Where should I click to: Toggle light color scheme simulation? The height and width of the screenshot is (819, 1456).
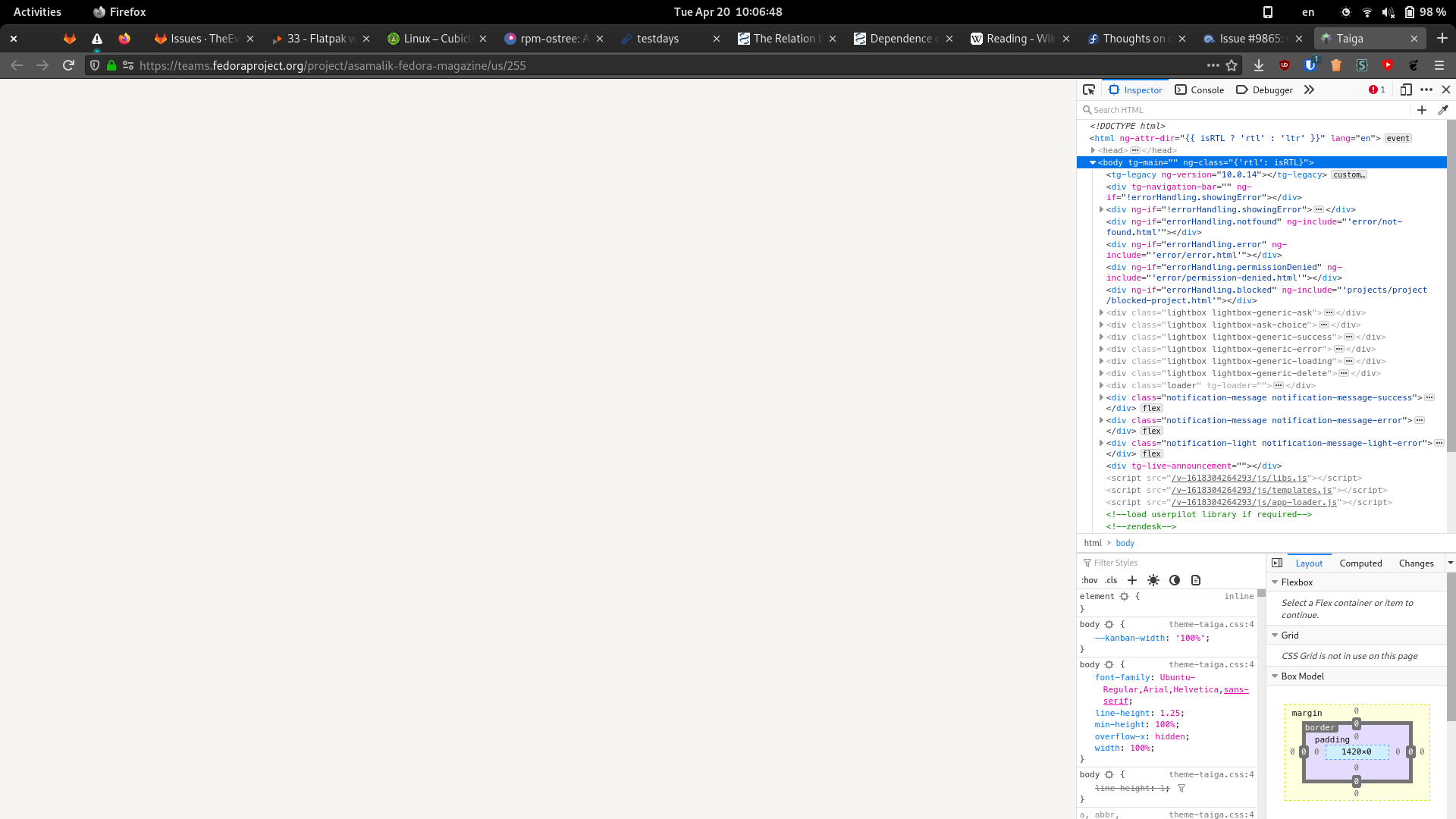click(1153, 580)
